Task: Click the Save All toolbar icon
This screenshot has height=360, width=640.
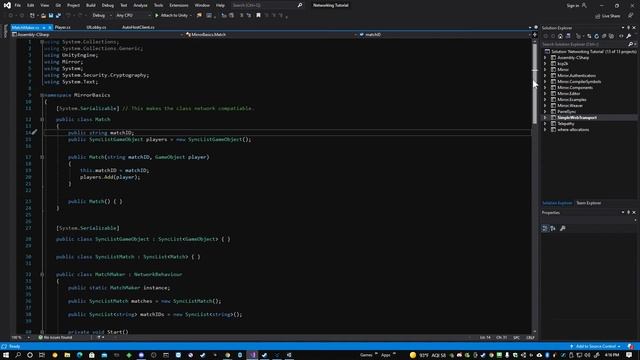Action: click(x=58, y=16)
